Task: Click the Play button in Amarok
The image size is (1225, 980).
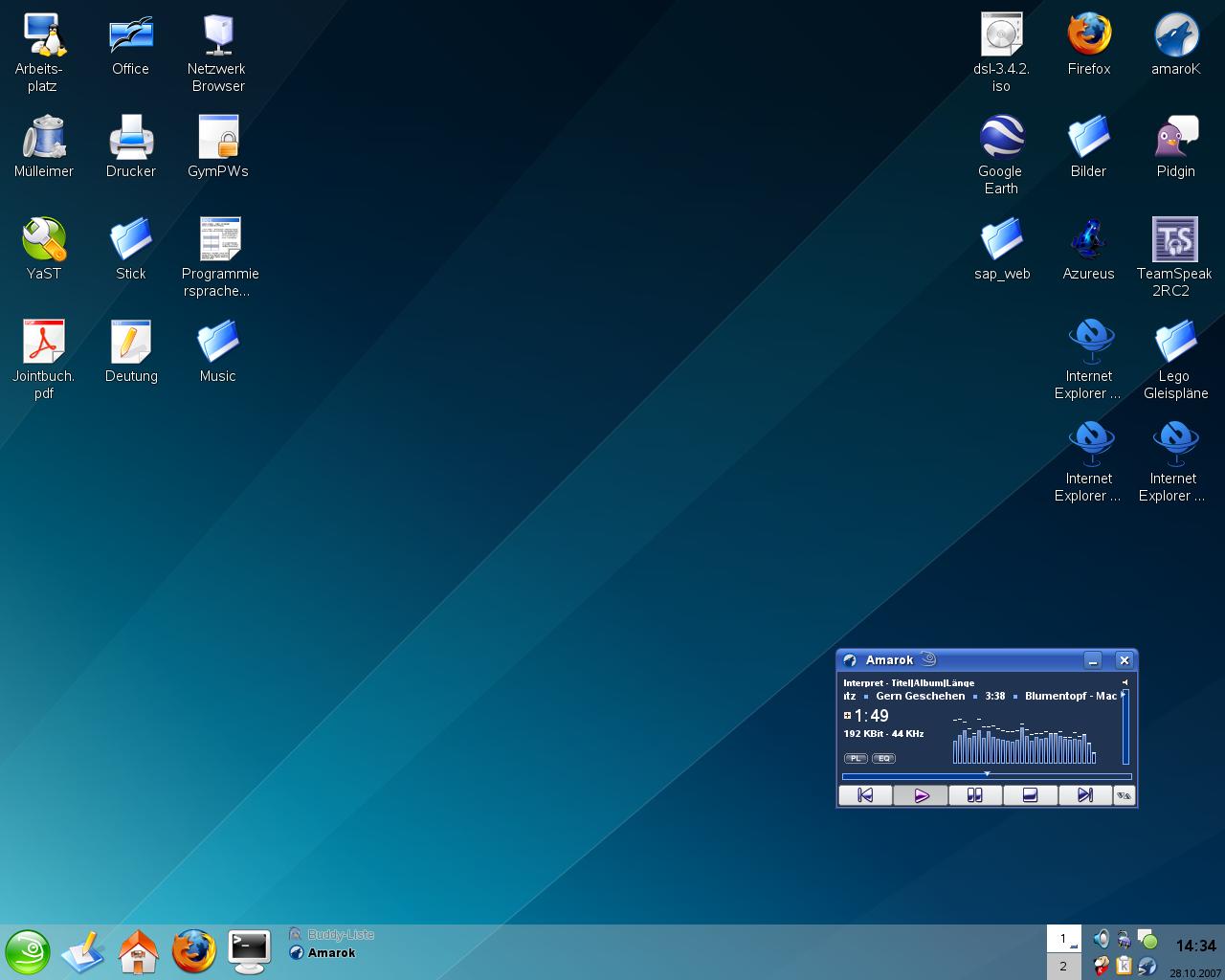Action: 921,795
